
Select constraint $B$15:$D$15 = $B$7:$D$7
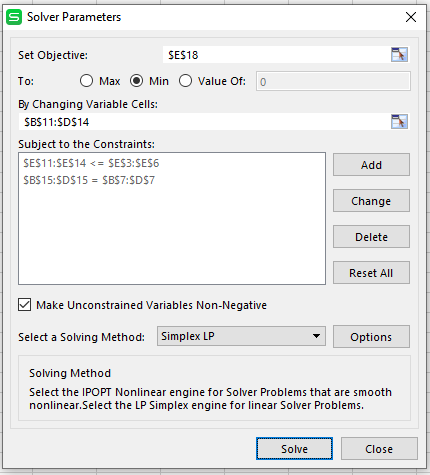tap(89, 180)
